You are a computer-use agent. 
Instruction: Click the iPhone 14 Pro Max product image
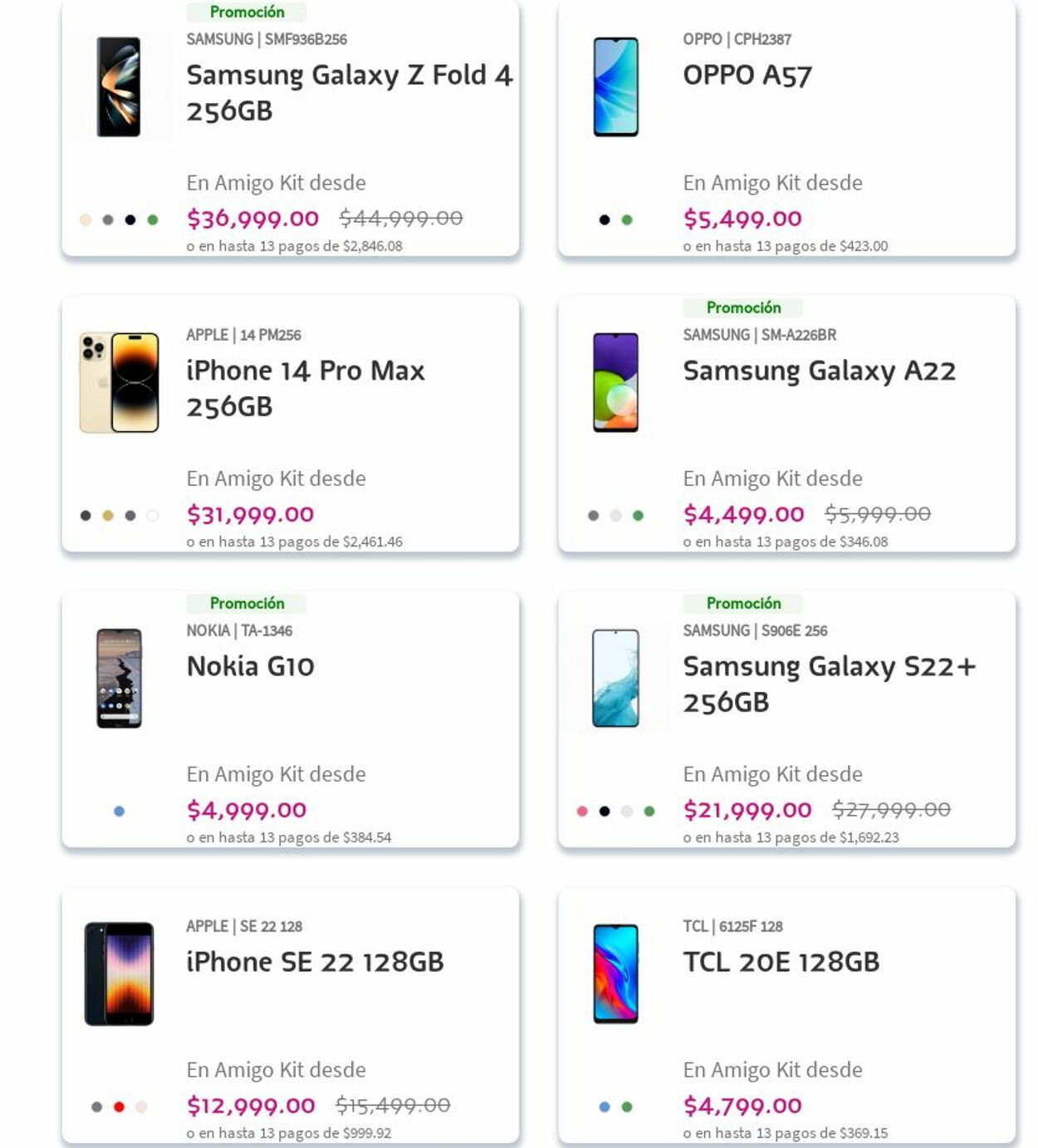click(119, 383)
